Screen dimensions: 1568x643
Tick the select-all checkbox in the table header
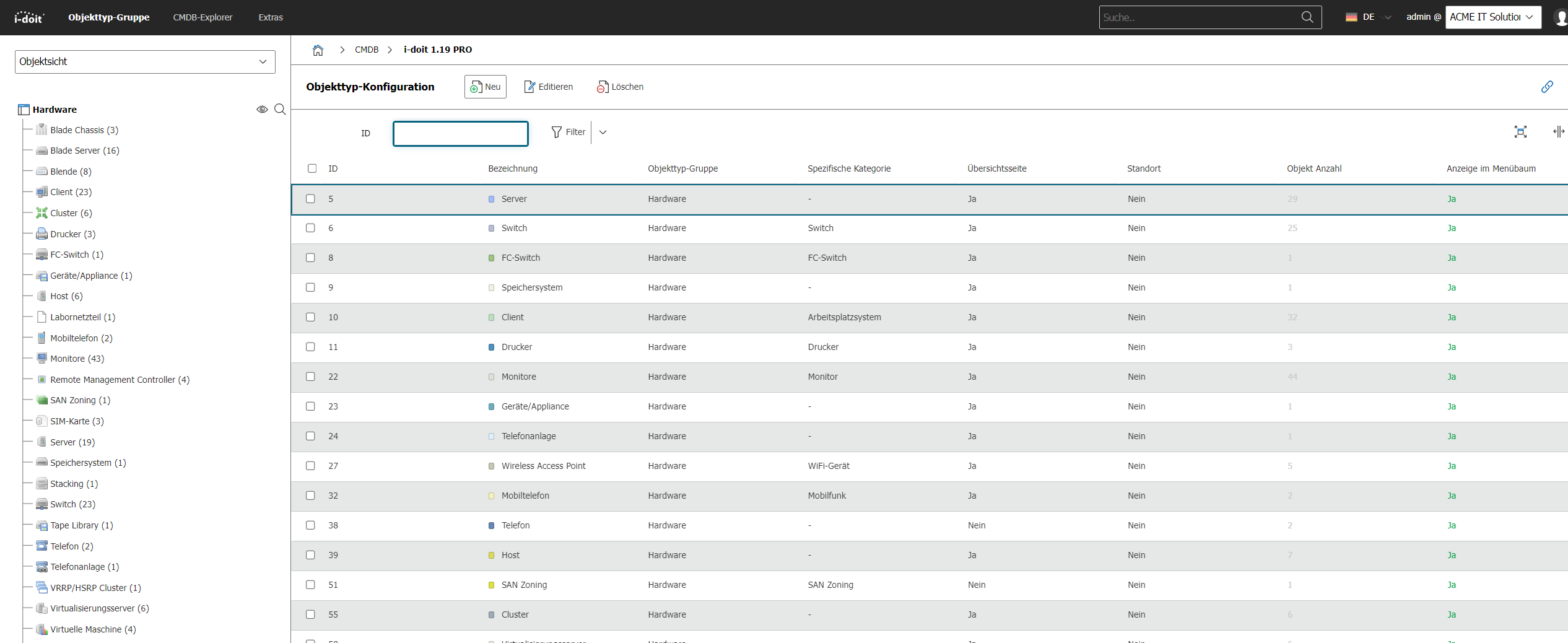pyautogui.click(x=312, y=168)
